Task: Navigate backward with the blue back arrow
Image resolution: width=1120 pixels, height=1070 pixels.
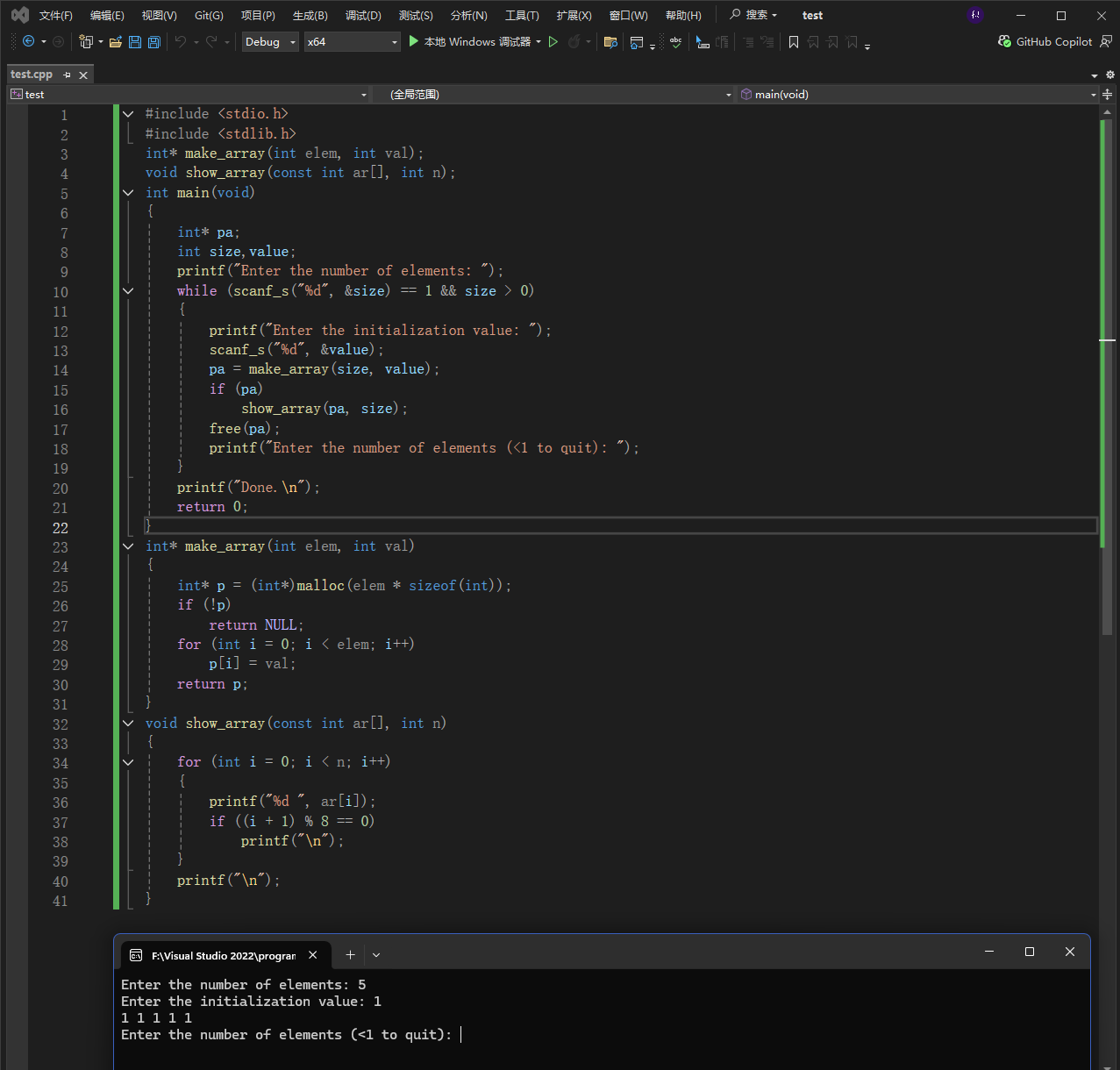Action: 28,41
